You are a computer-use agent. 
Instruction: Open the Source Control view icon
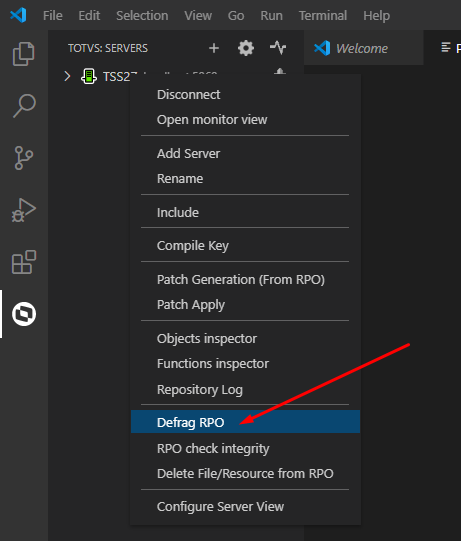coord(24,158)
